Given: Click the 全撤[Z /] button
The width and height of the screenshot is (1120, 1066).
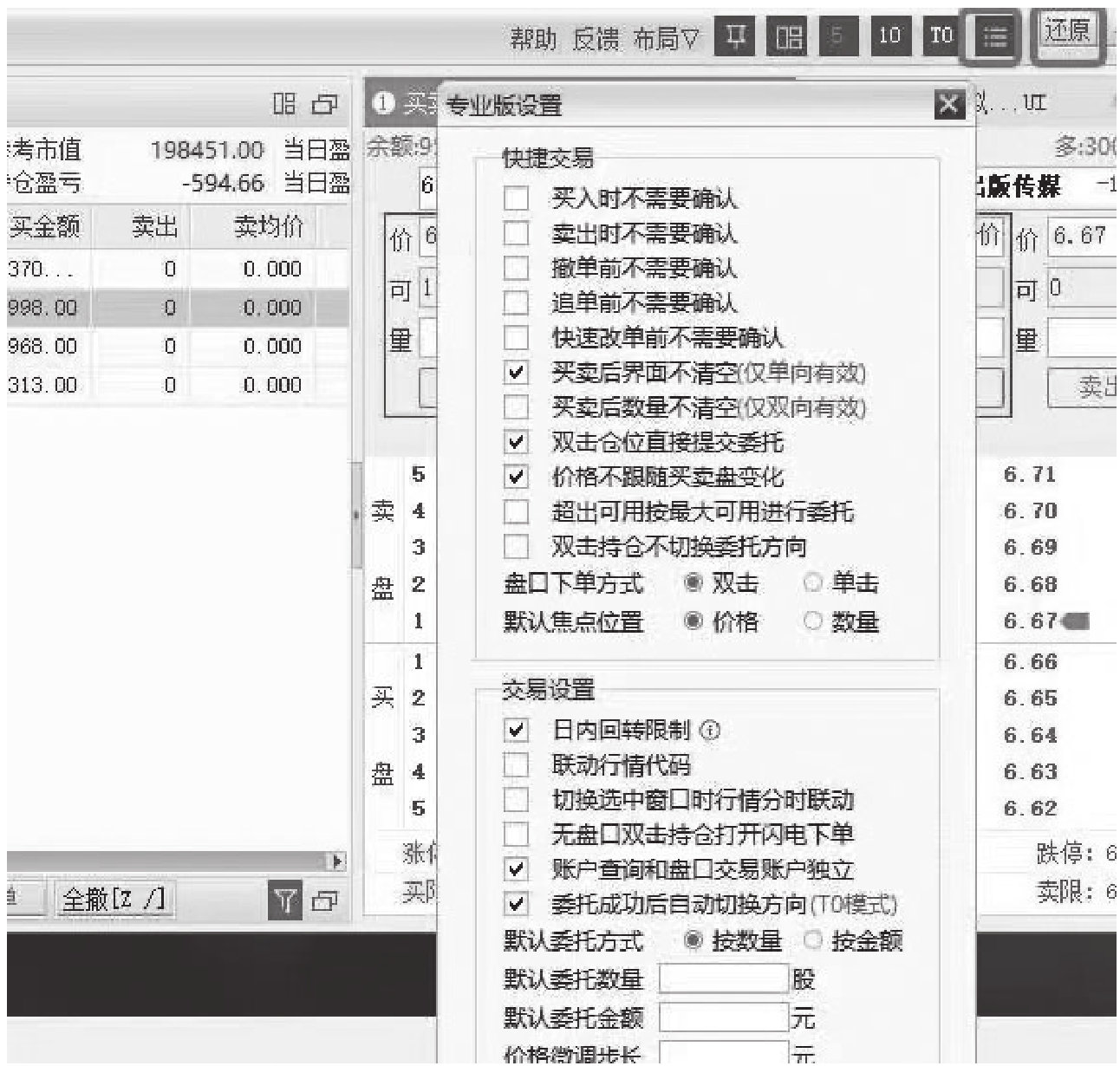Looking at the screenshot, I should [x=113, y=900].
